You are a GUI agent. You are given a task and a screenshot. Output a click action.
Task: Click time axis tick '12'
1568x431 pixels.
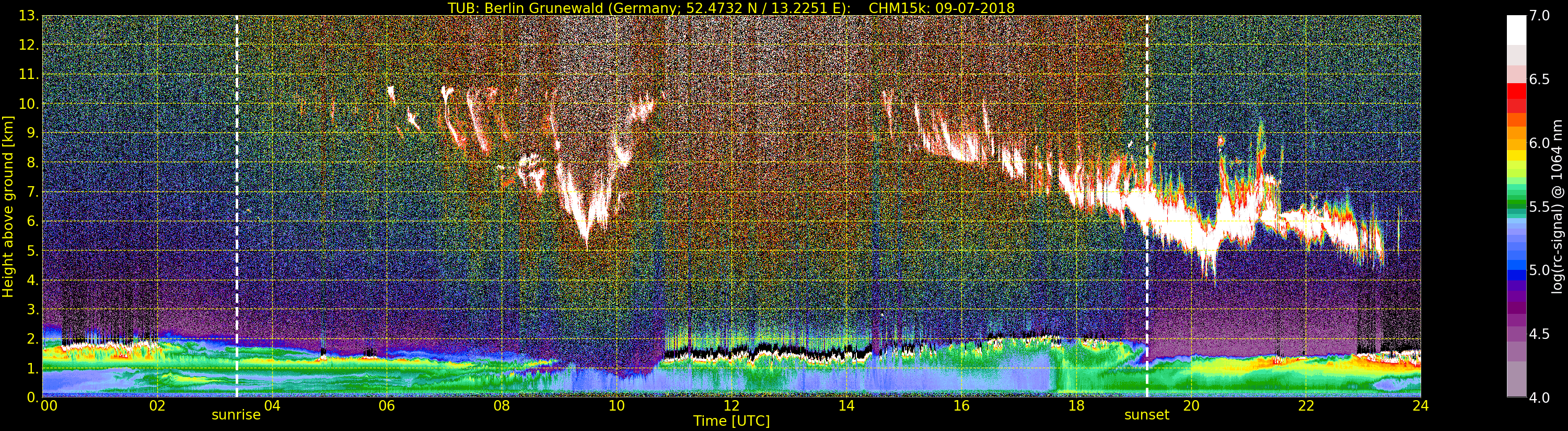pyautogui.click(x=731, y=406)
